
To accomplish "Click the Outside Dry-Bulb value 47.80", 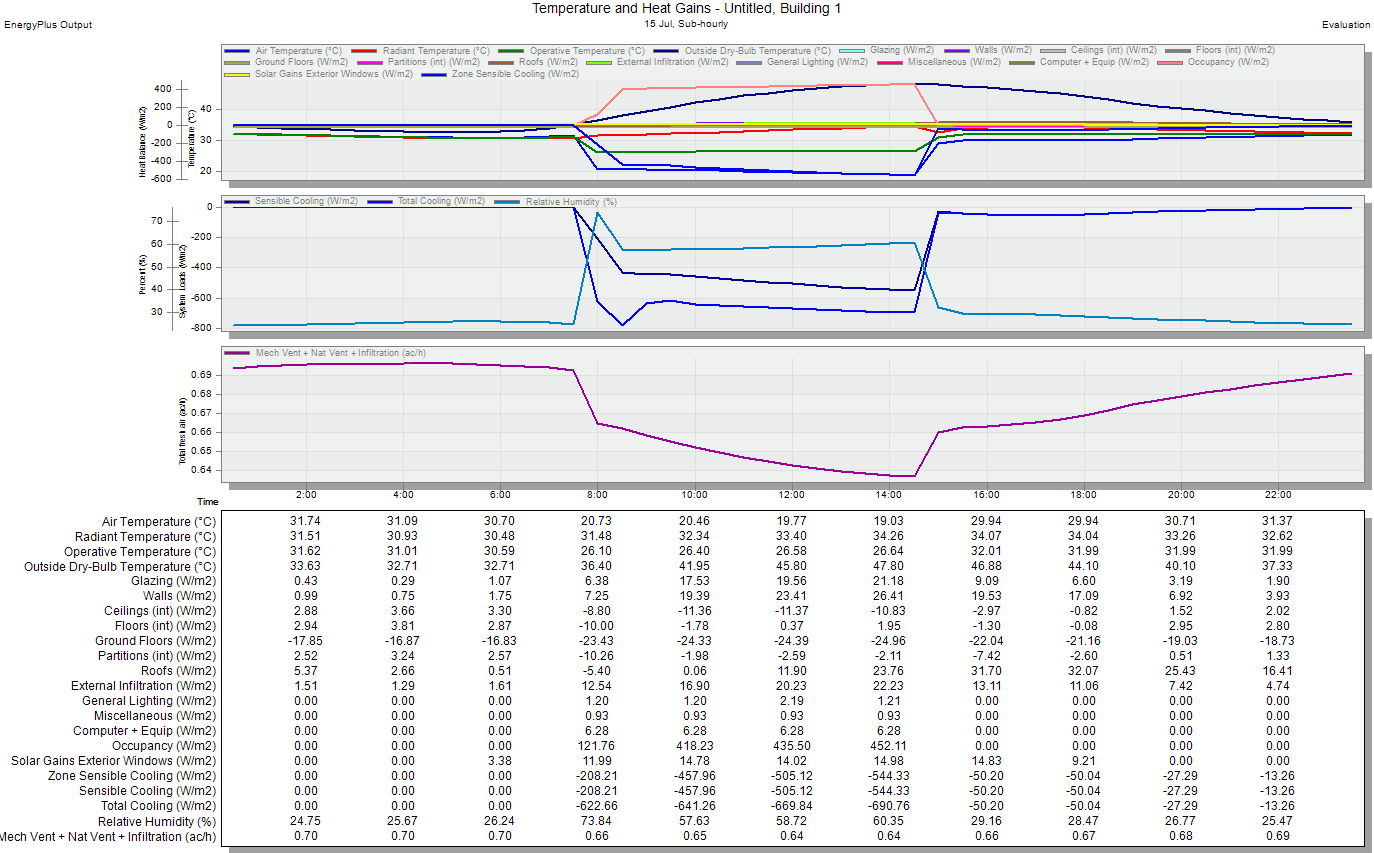I will 889,567.
